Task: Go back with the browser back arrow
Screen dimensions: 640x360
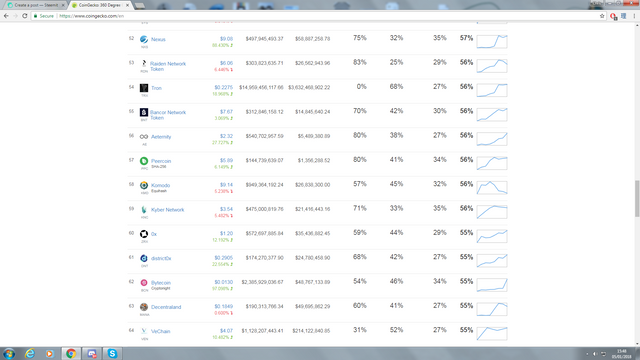Action: [x=6, y=16]
